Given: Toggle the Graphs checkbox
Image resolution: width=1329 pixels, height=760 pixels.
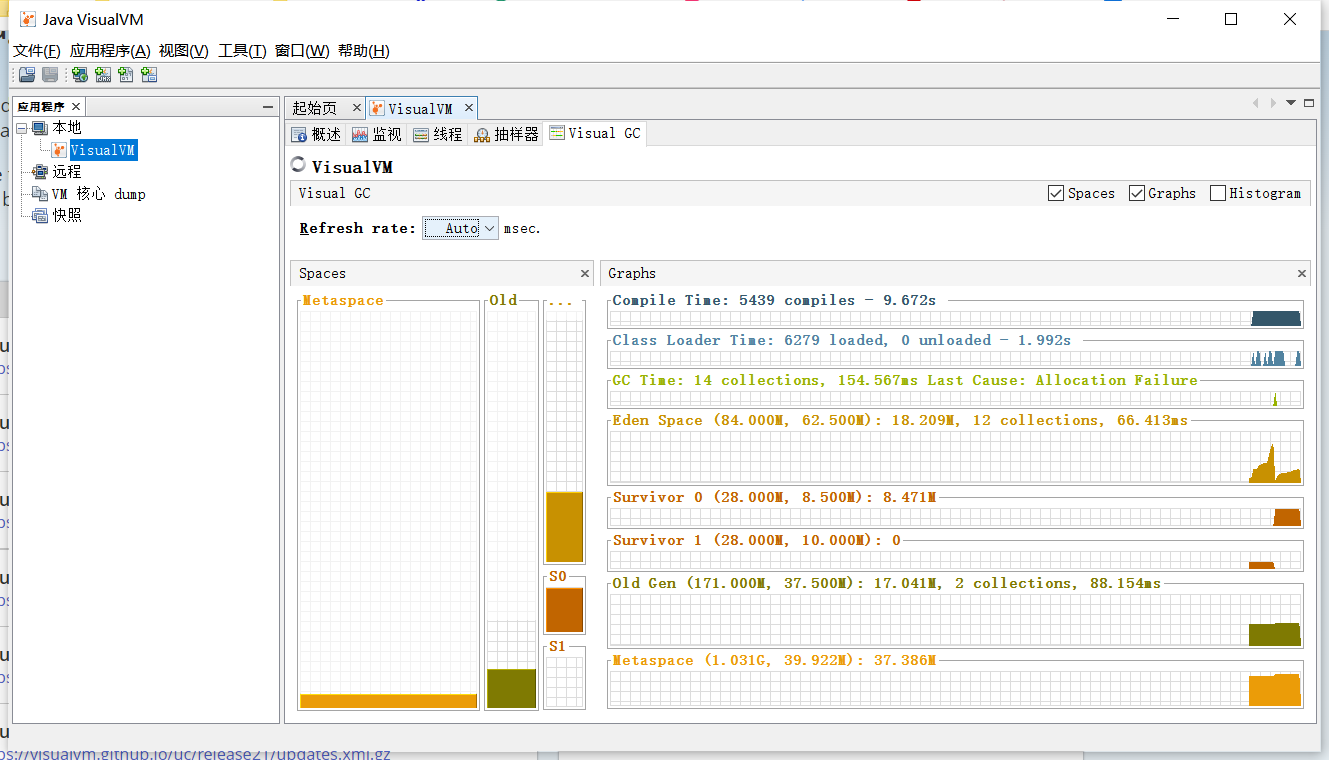Looking at the screenshot, I should 1137,193.
